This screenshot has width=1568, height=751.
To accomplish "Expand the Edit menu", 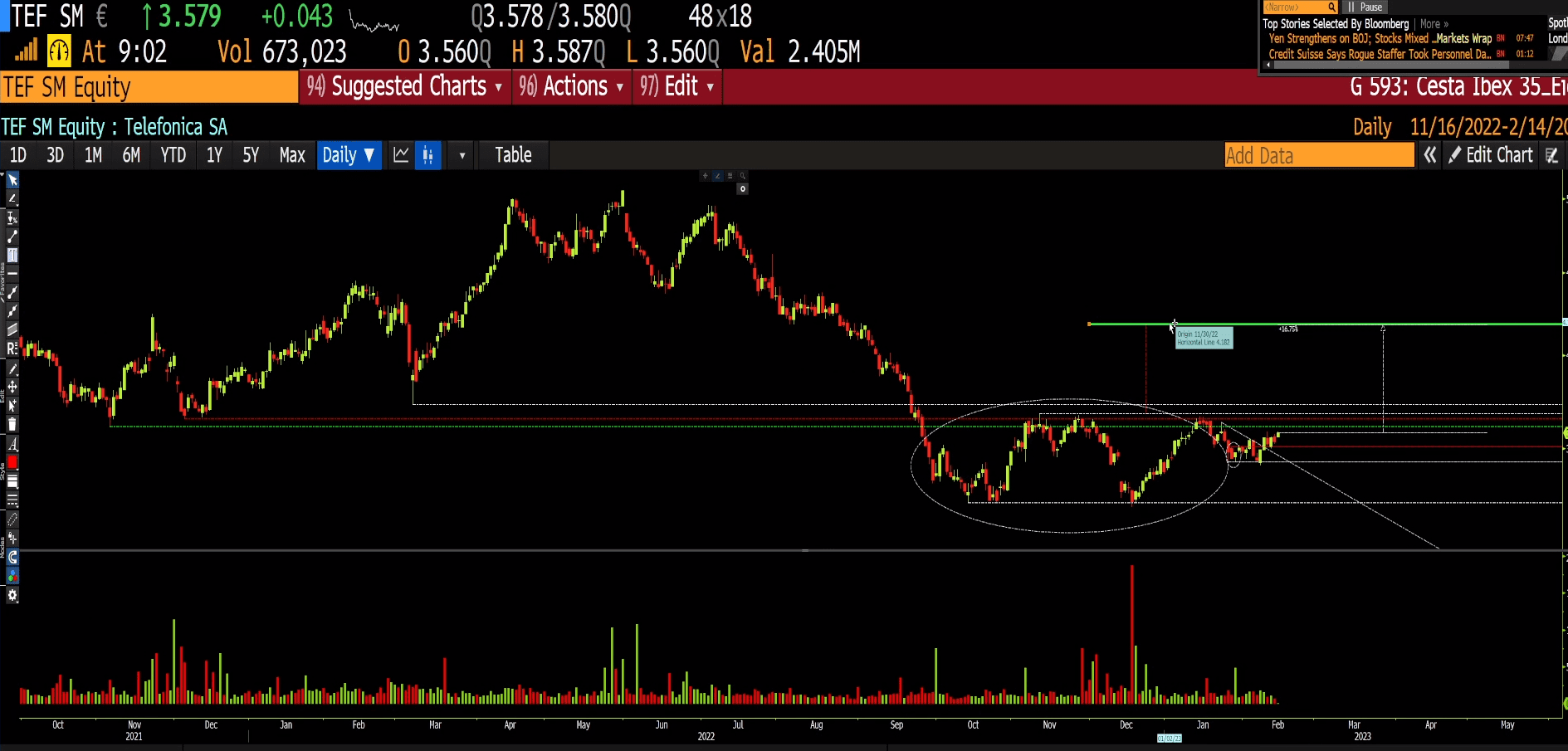I will (677, 86).
